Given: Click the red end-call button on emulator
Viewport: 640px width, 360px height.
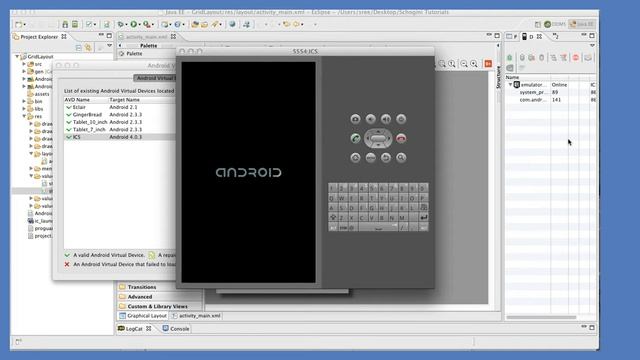Looking at the screenshot, I should [401, 138].
